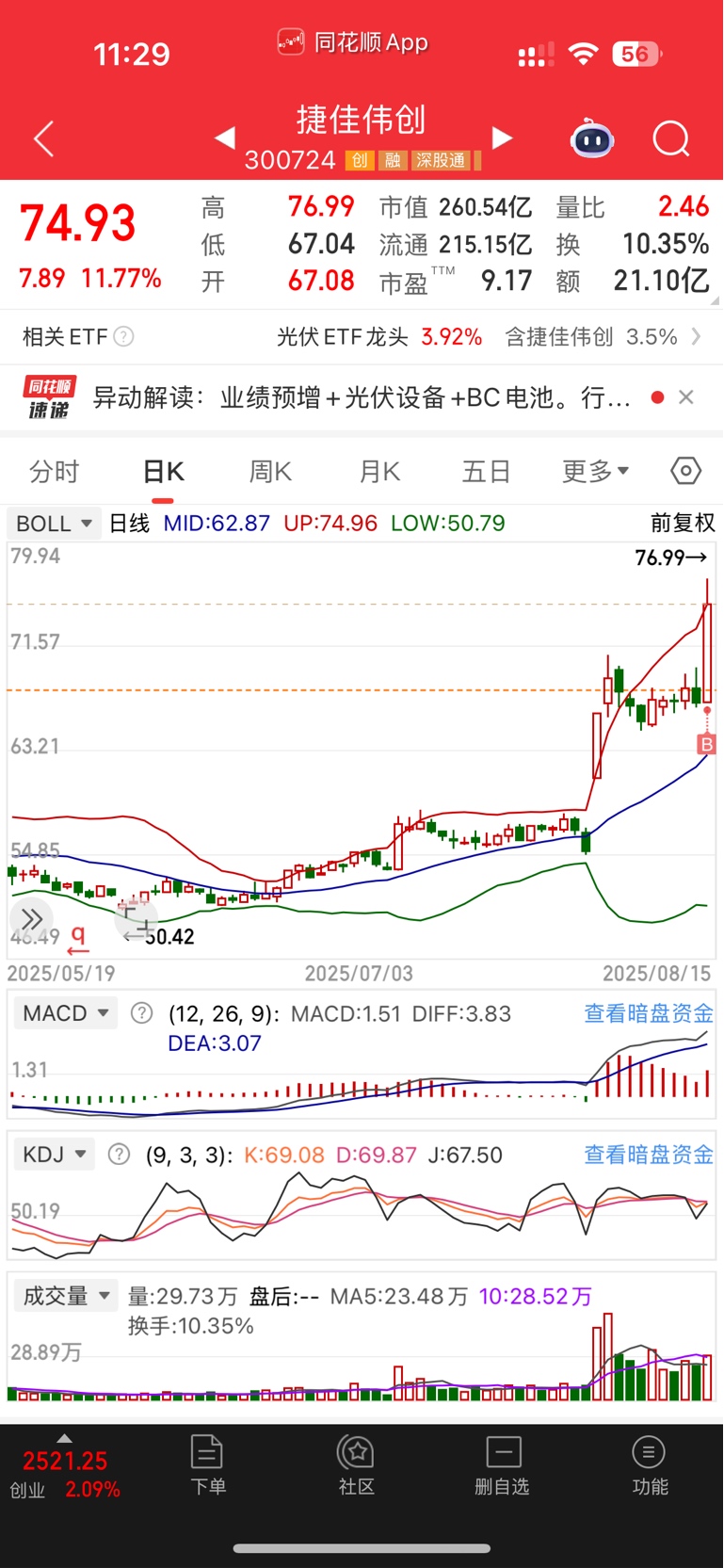This screenshot has height=1568, width=724.
Task: Select the 日K tab
Action: (x=163, y=471)
